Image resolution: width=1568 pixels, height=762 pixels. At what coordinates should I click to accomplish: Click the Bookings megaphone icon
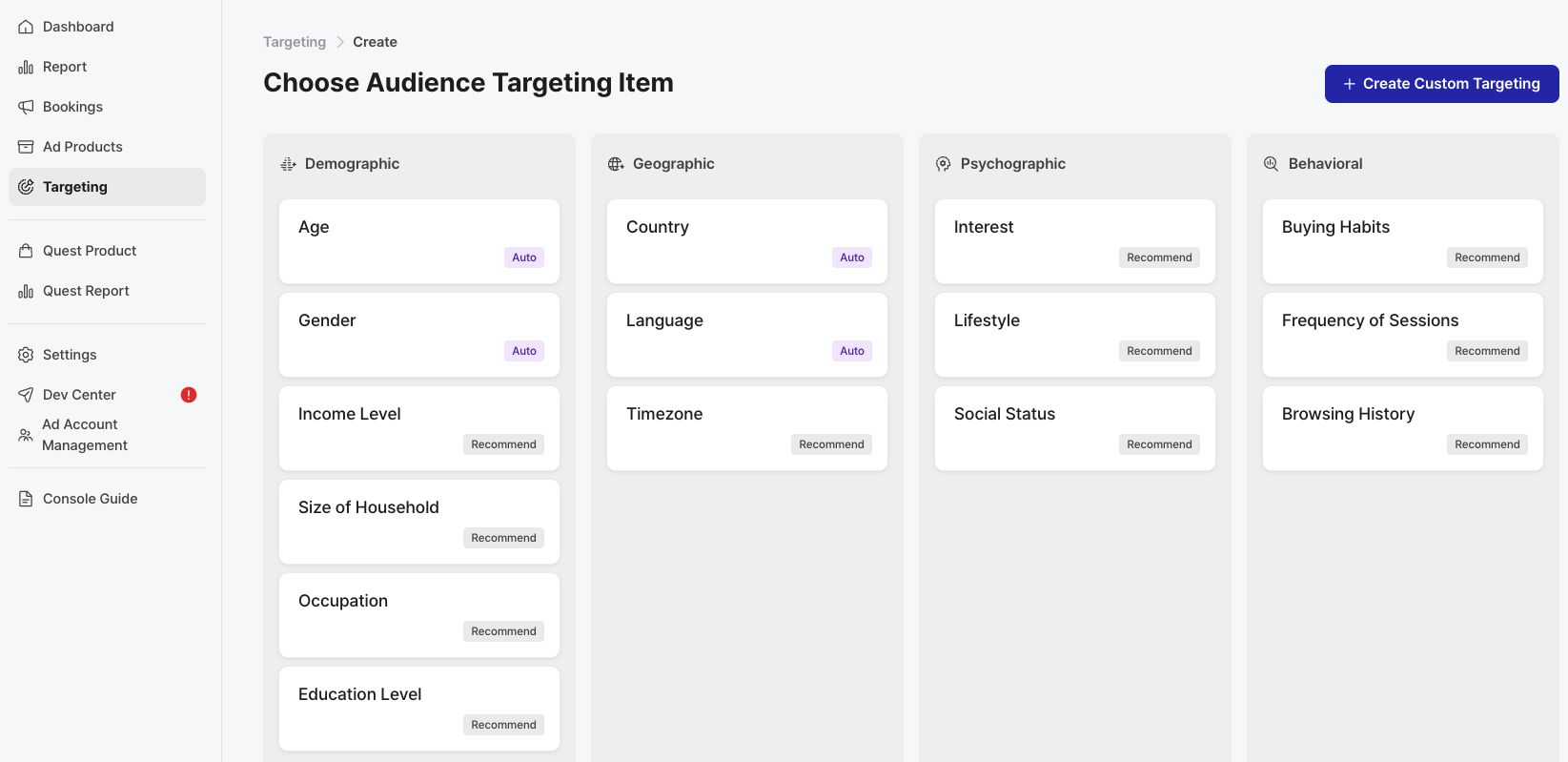[26, 107]
